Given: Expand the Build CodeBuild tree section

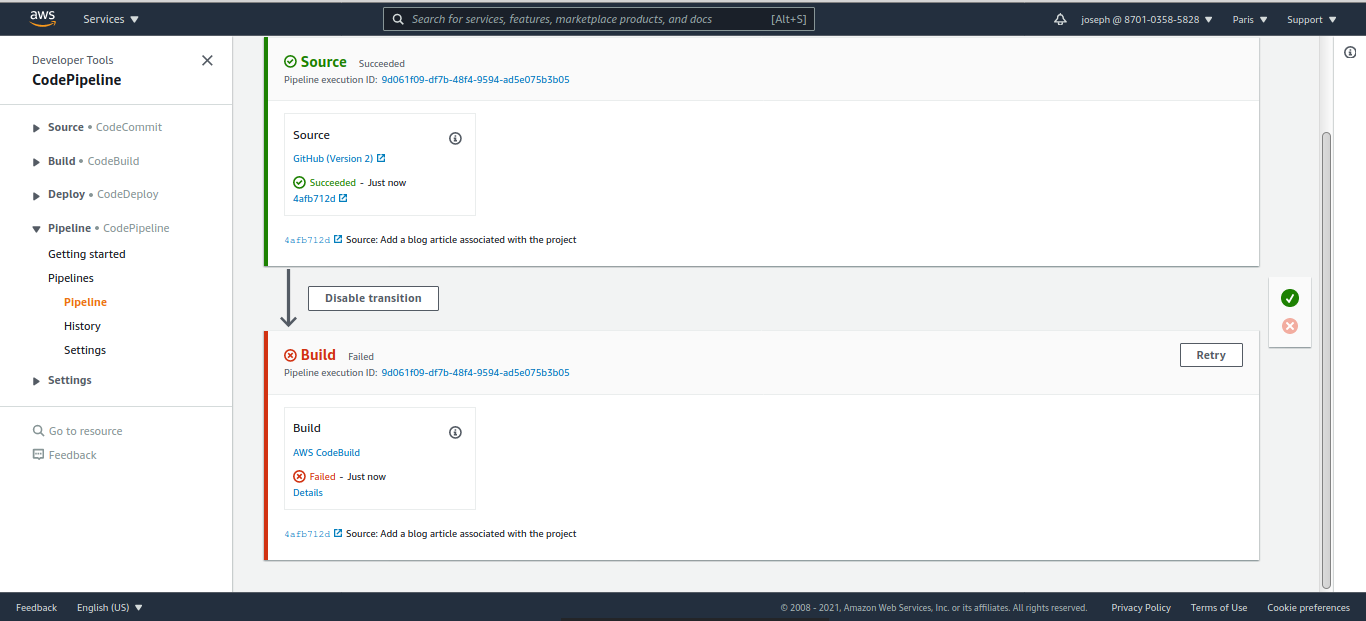Looking at the screenshot, I should pyautogui.click(x=37, y=162).
